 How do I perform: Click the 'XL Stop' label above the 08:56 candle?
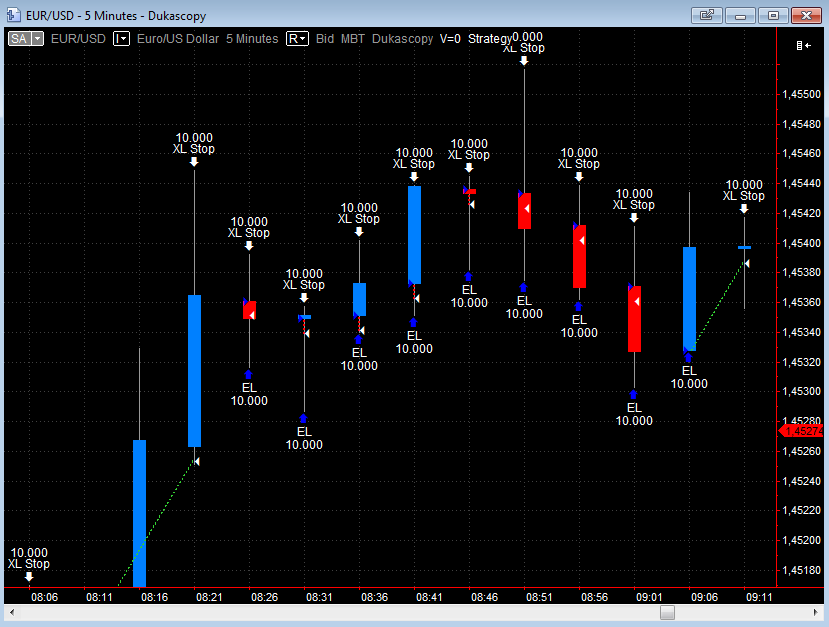tap(578, 164)
